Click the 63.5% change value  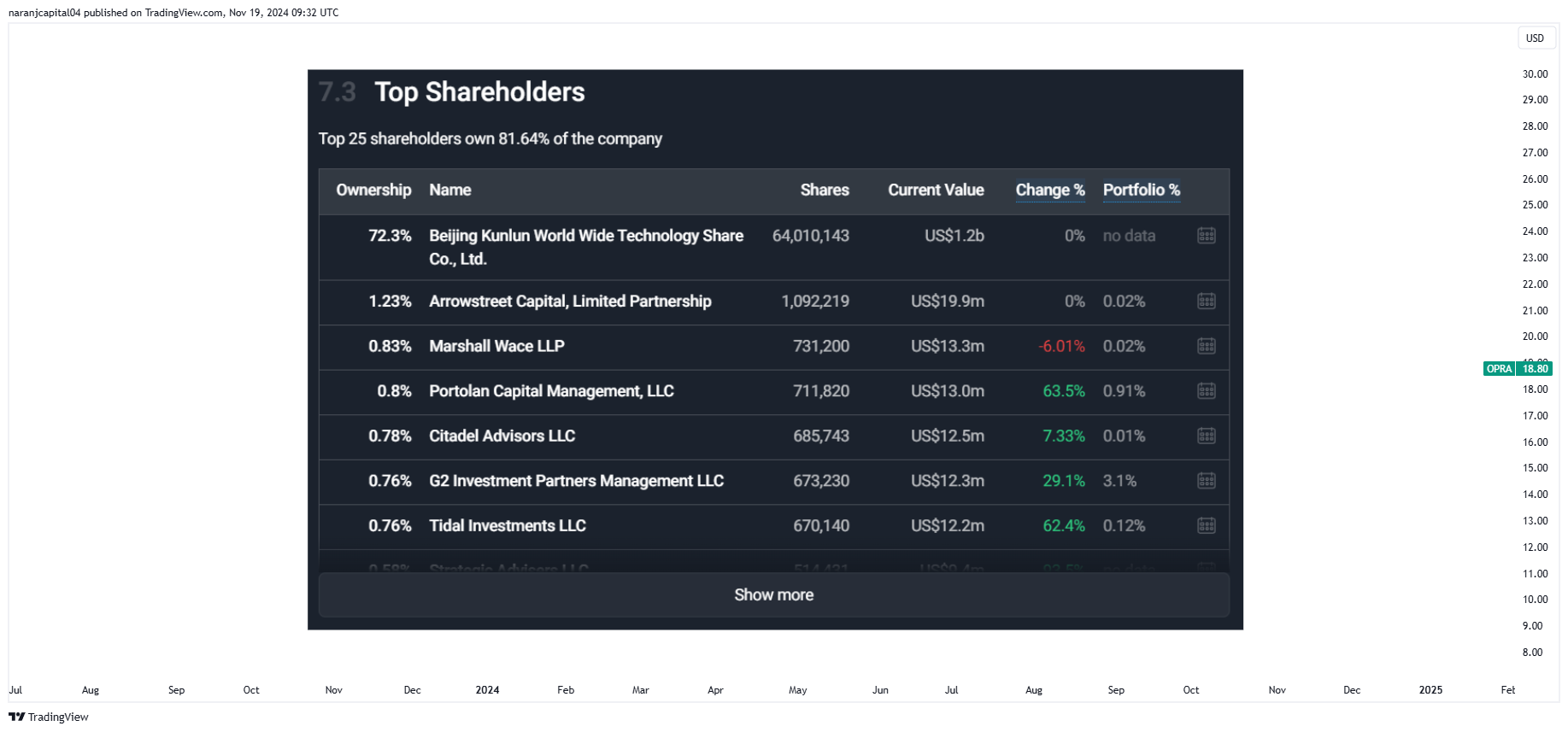click(1064, 391)
